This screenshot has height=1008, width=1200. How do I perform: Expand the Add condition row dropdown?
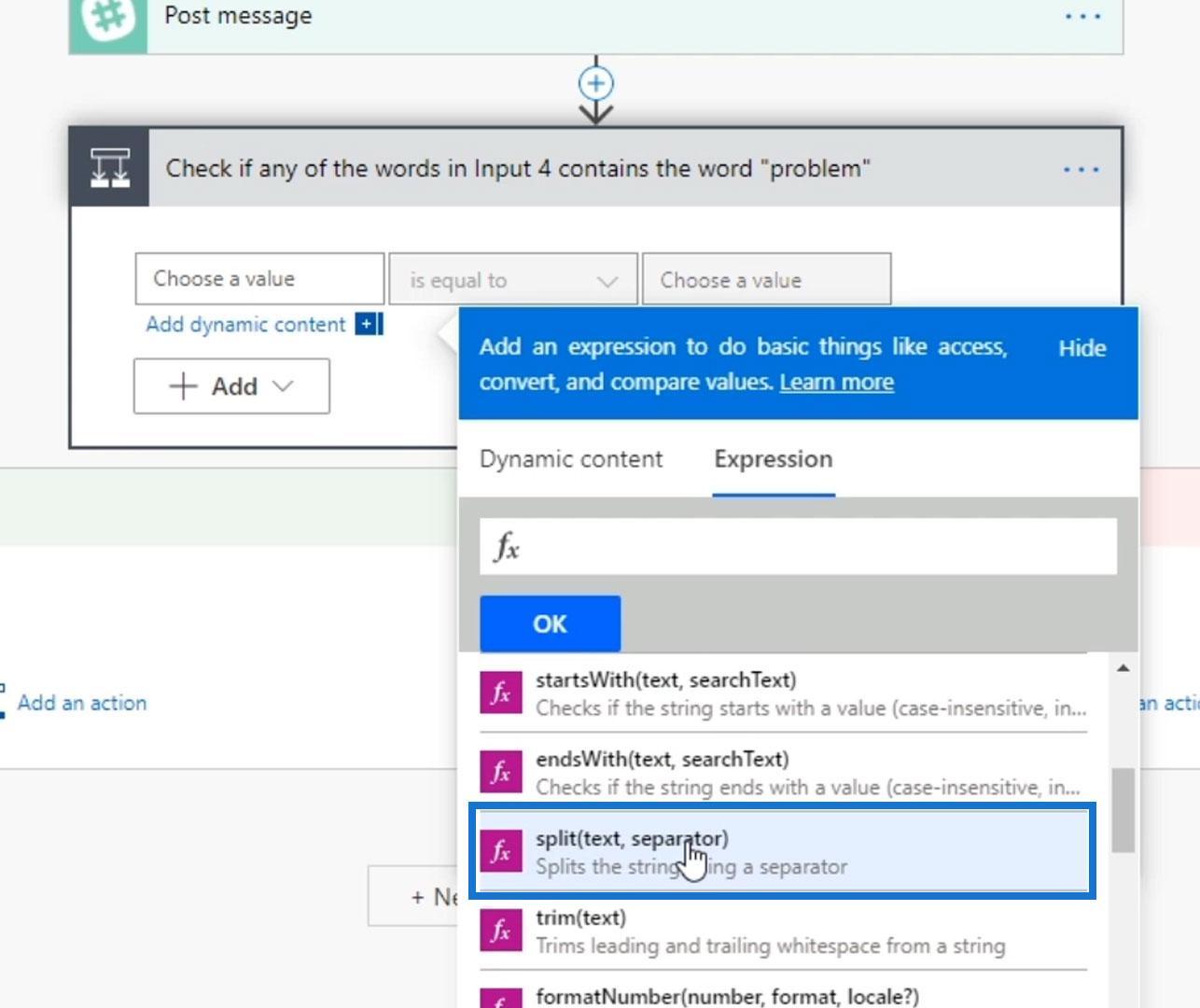coord(231,386)
